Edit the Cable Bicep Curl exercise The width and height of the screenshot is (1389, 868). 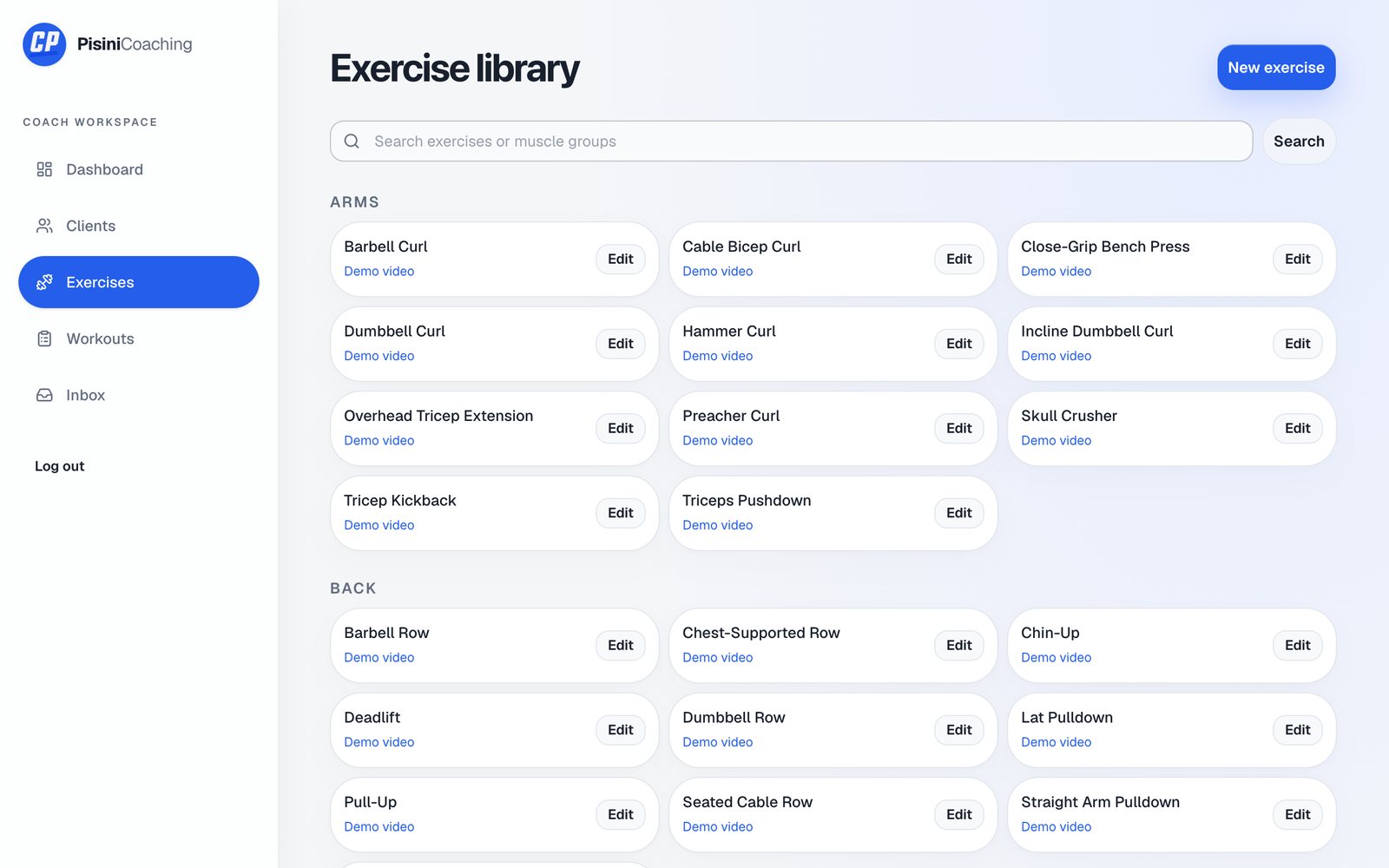pyautogui.click(x=959, y=259)
